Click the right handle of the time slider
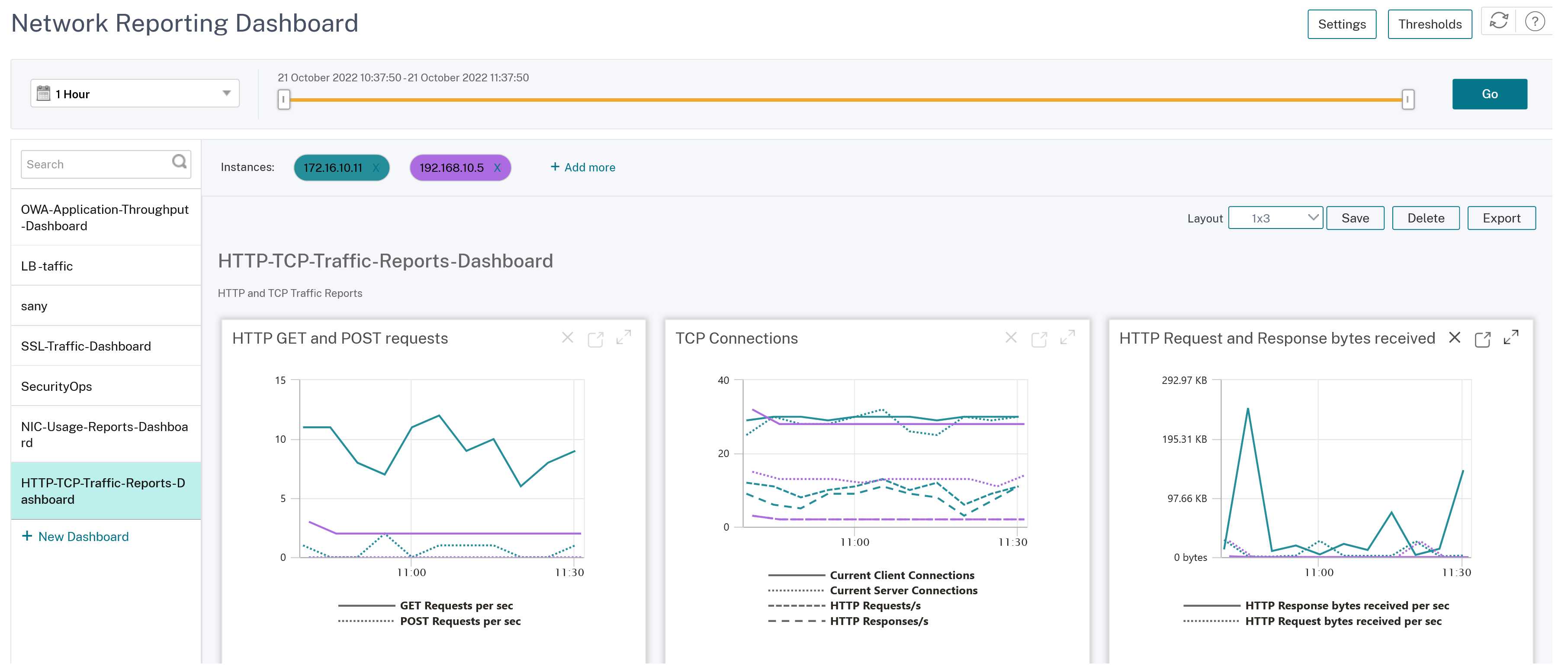 (1407, 99)
